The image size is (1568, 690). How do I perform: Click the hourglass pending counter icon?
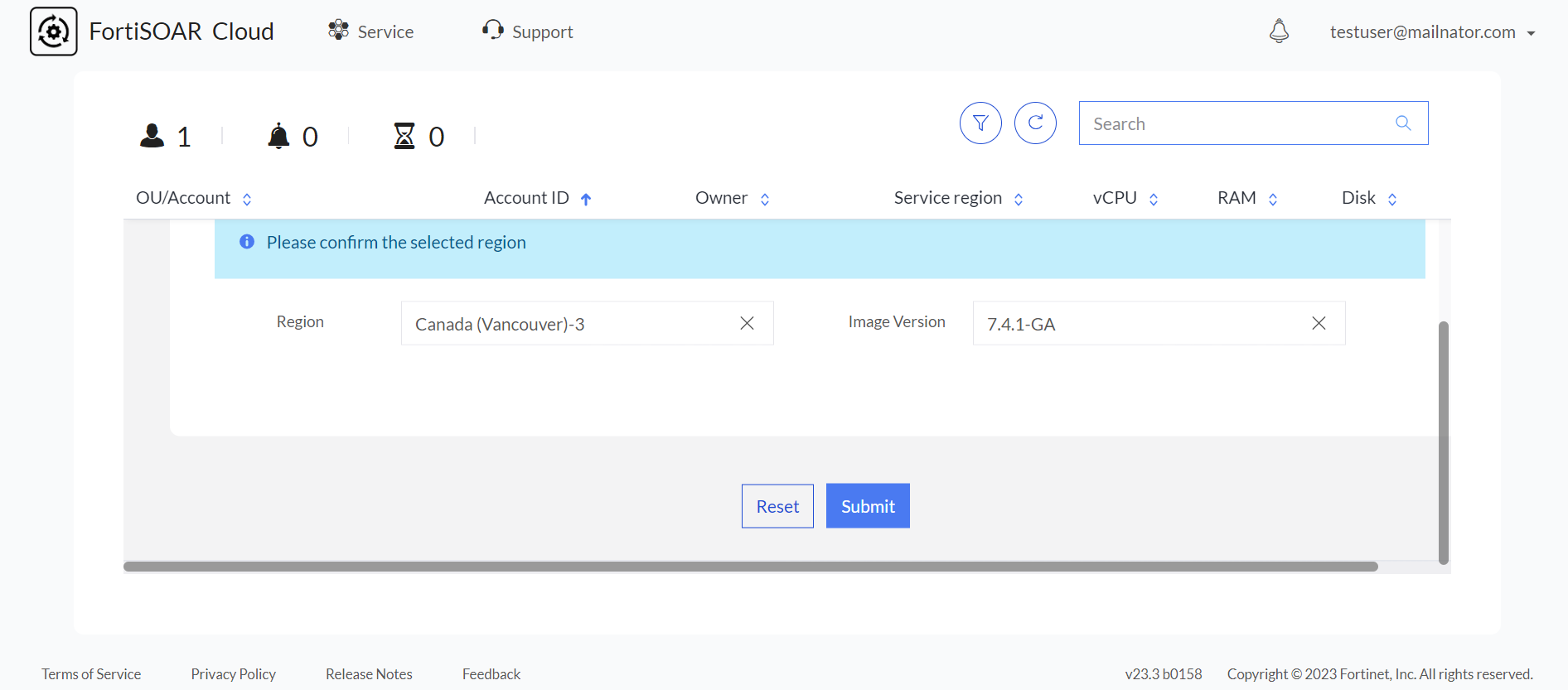pyautogui.click(x=404, y=136)
